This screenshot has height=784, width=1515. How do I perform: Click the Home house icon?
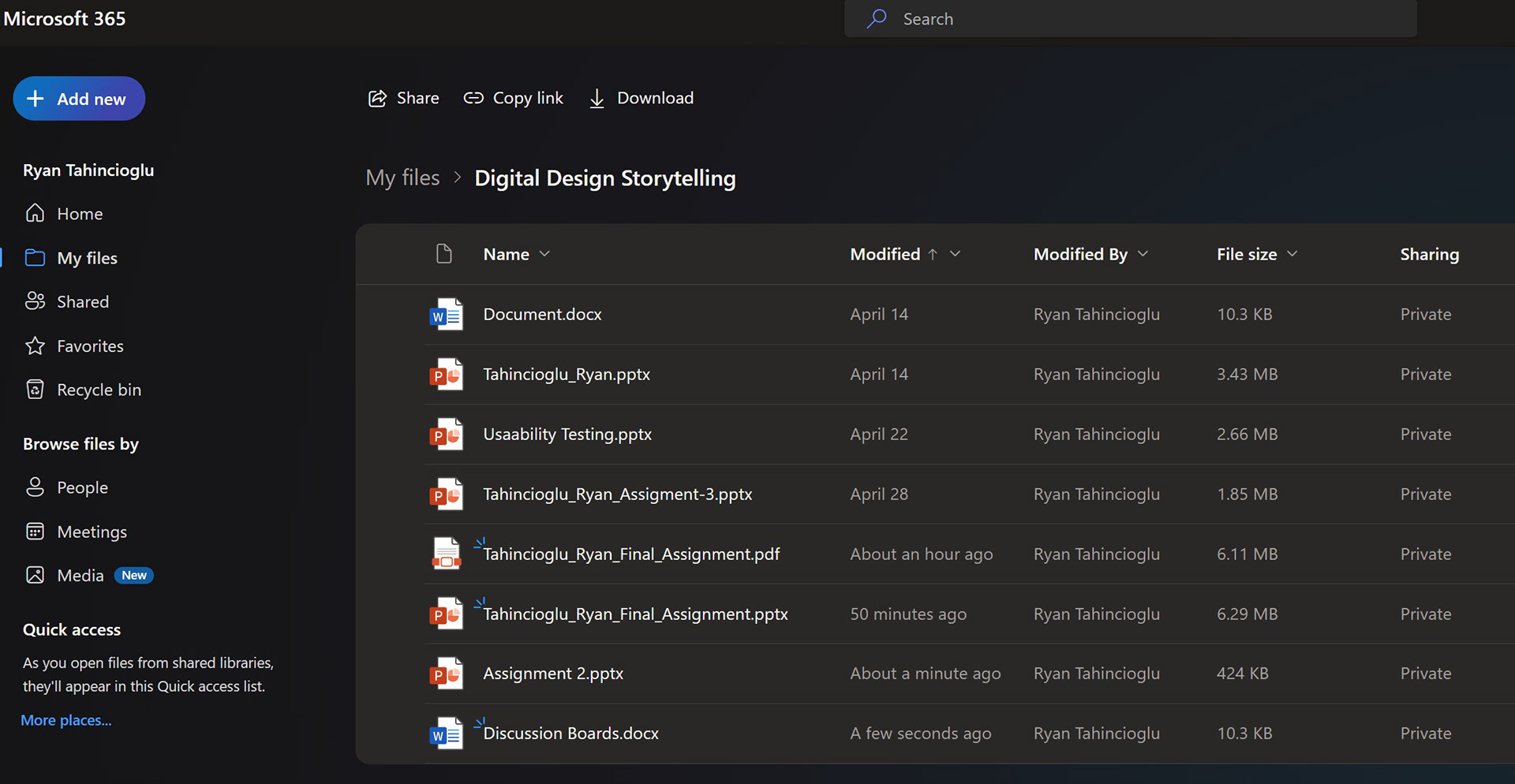point(35,213)
